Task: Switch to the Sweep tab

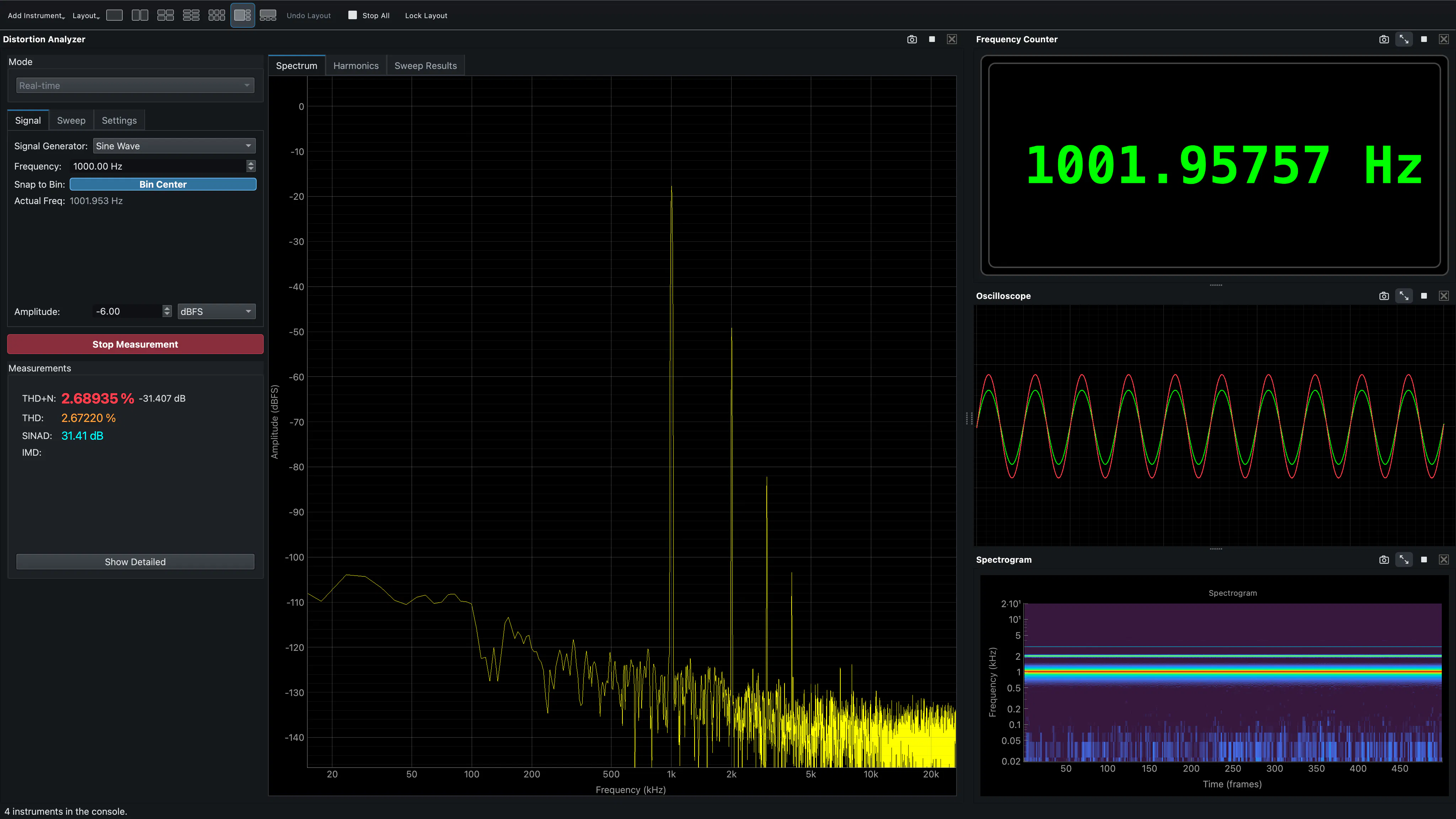Action: [71, 121]
